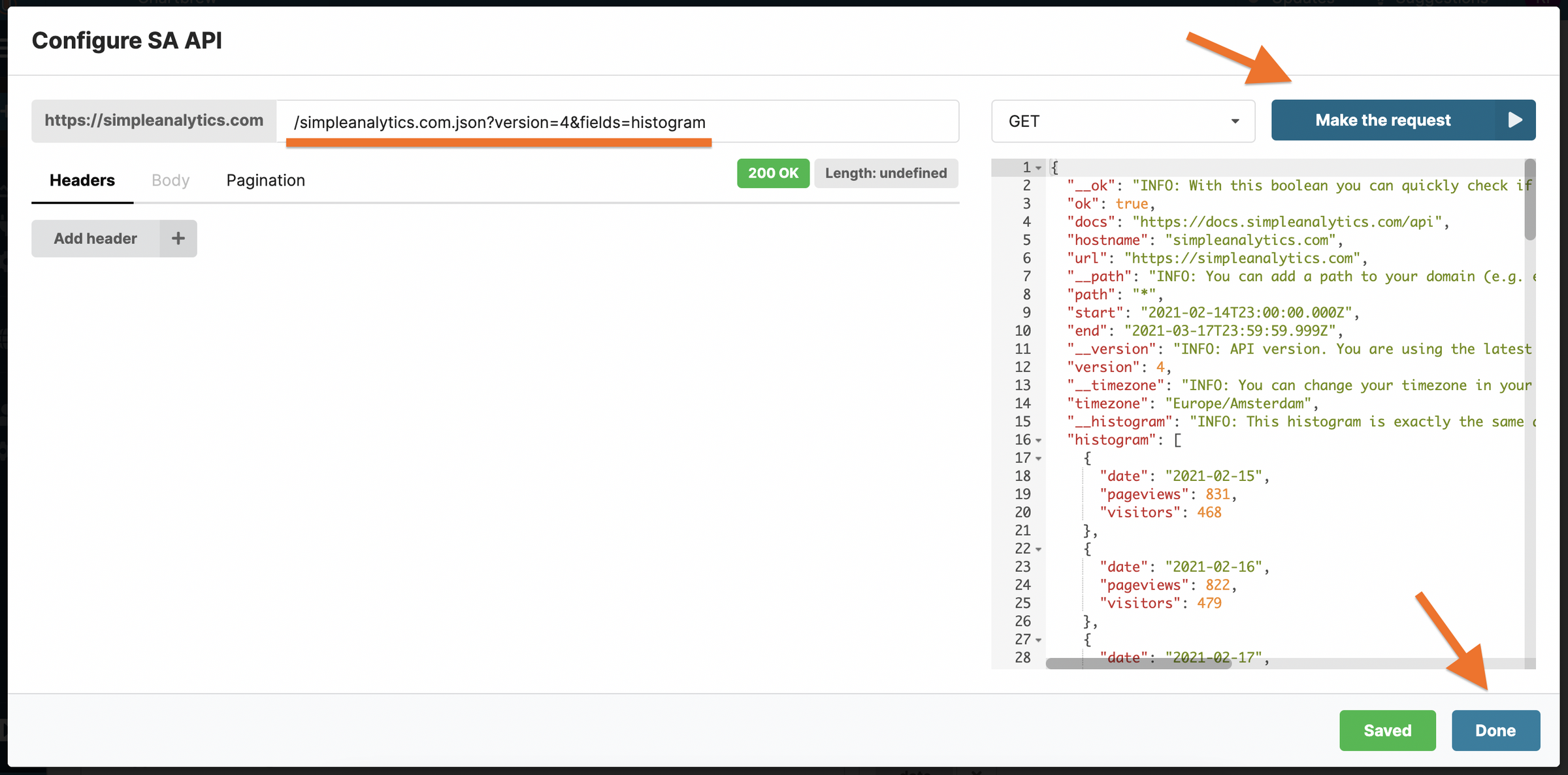Screen dimensions: 1568x775
Task: Click the Add header button
Action: (x=95, y=238)
